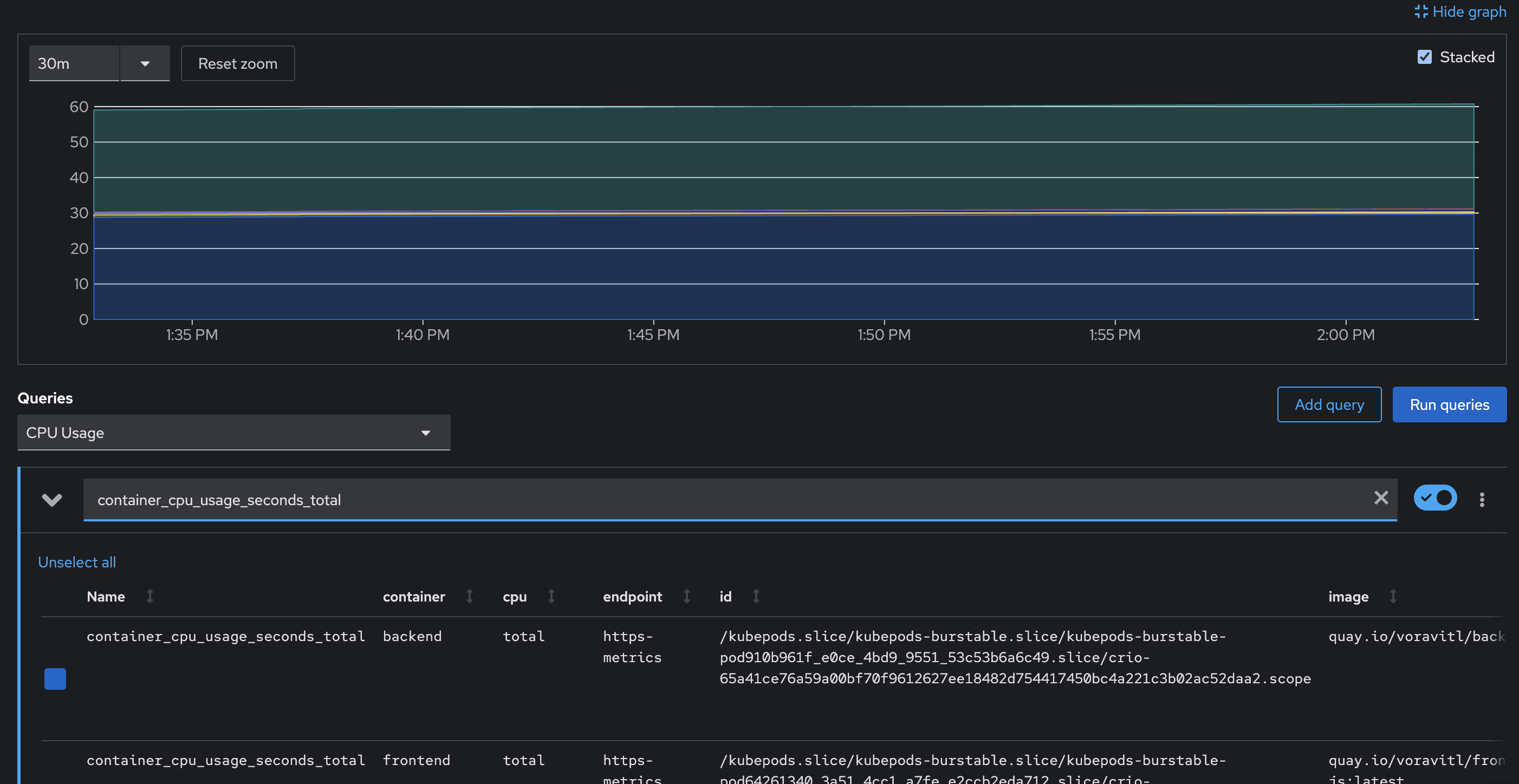Screen dimensions: 1519x784
Task: Click the Add query button
Action: 1329,404
